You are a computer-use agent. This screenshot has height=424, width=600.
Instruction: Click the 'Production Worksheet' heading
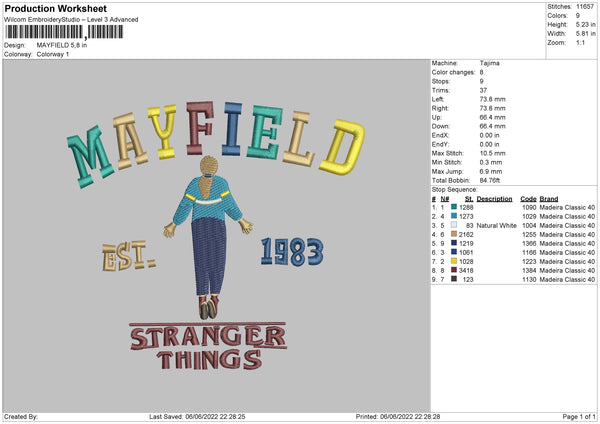55,8
